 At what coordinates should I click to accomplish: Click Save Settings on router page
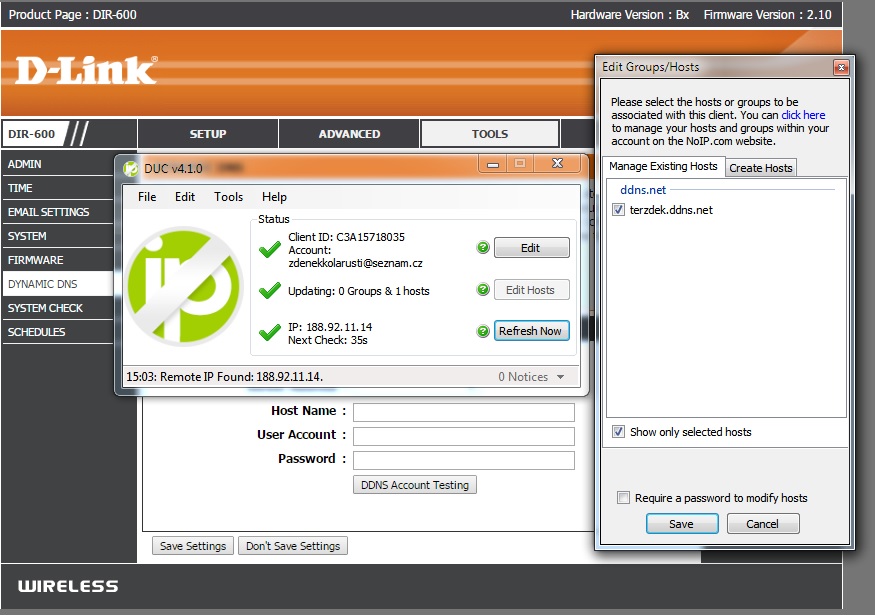coord(193,546)
